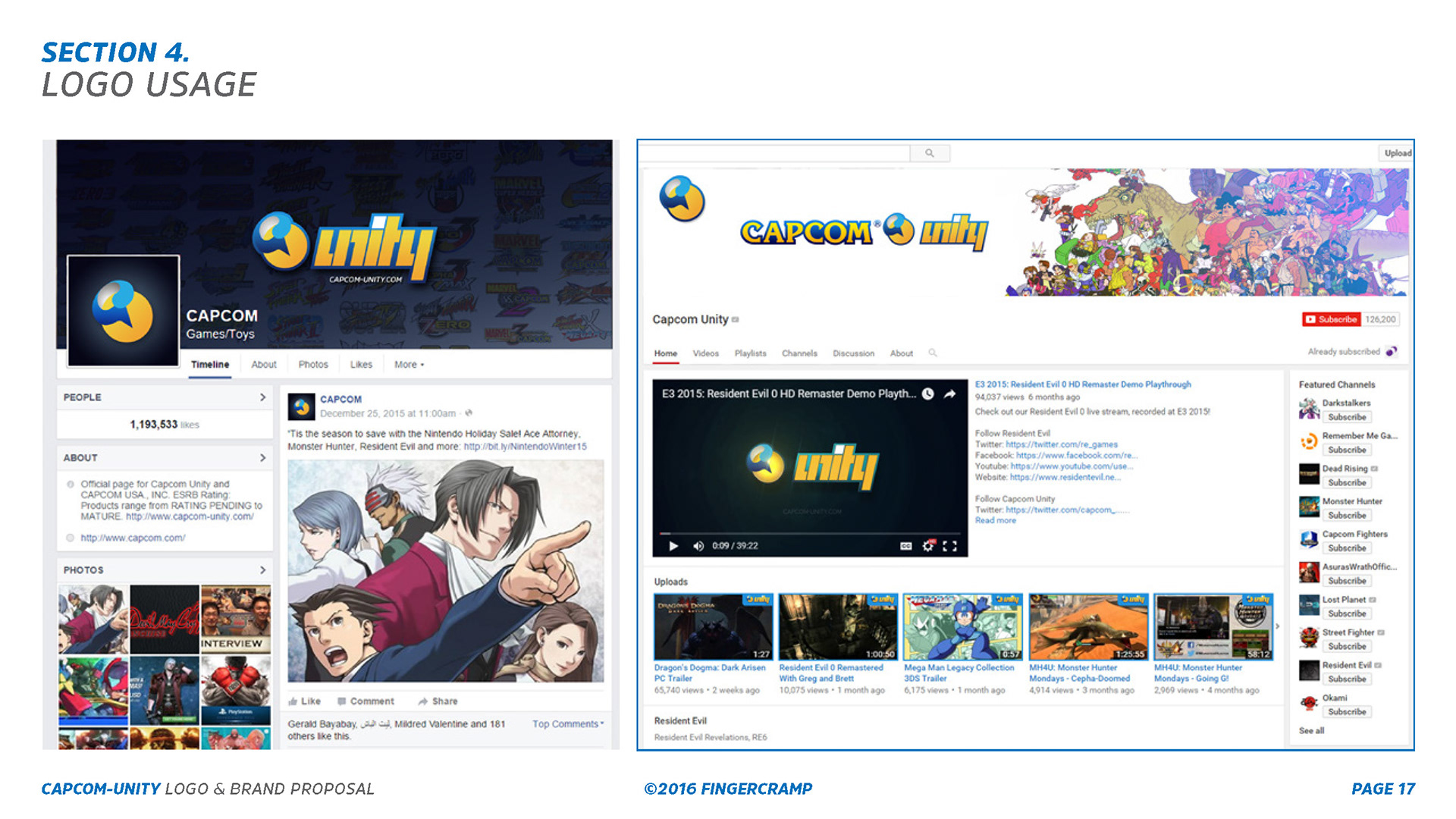Open the www.capcom.com link
Image resolution: width=1456 pixels, height=819 pixels.
(133, 538)
